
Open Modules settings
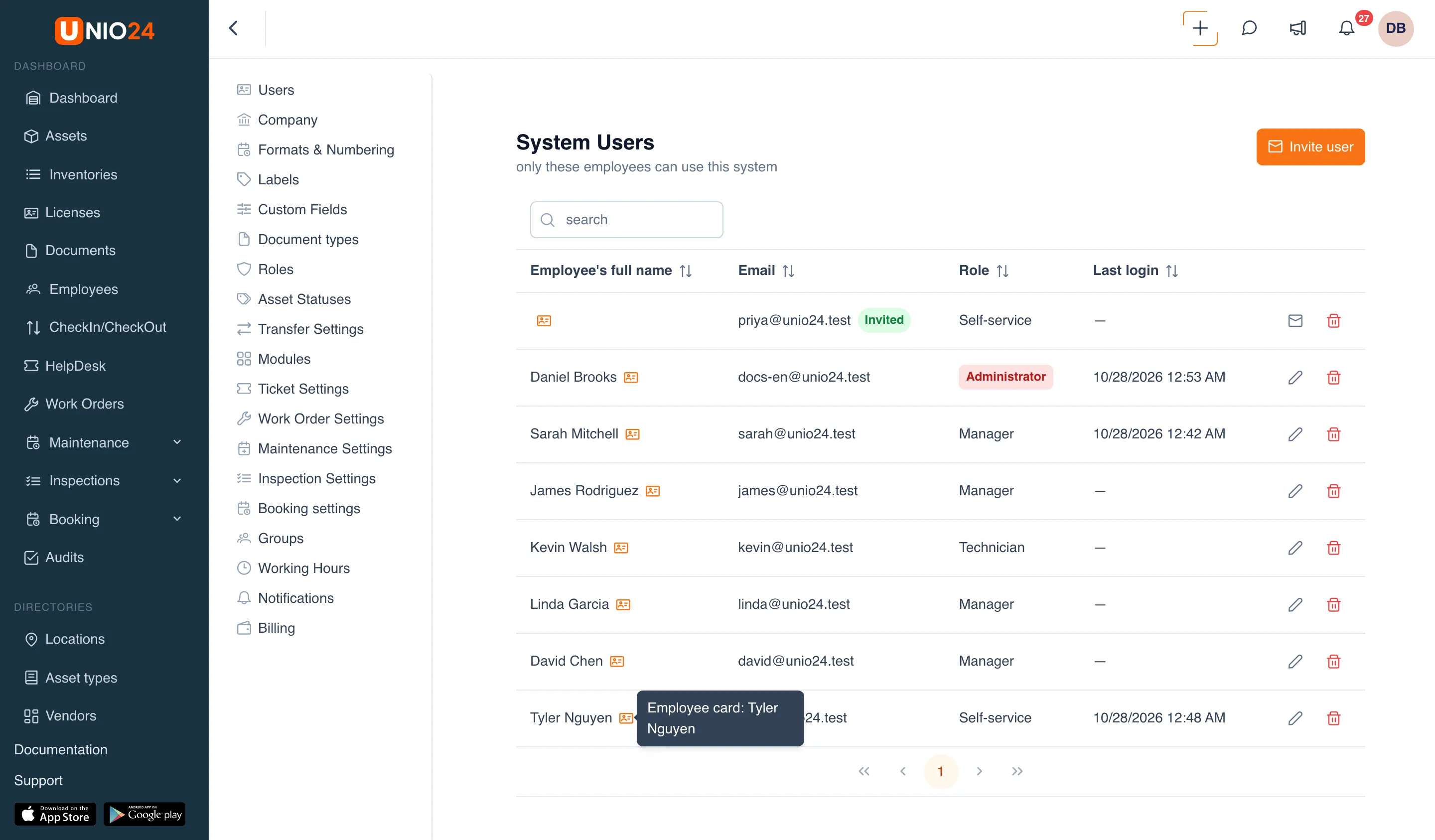pyautogui.click(x=274, y=359)
